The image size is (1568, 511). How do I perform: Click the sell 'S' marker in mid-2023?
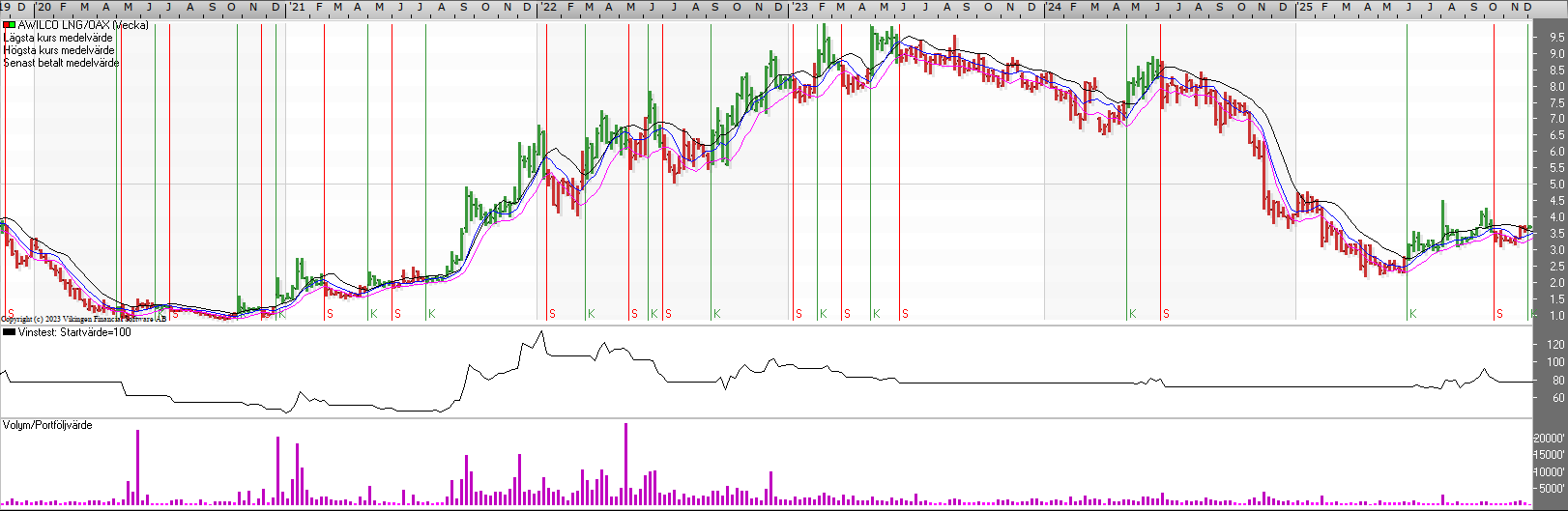[x=906, y=314]
